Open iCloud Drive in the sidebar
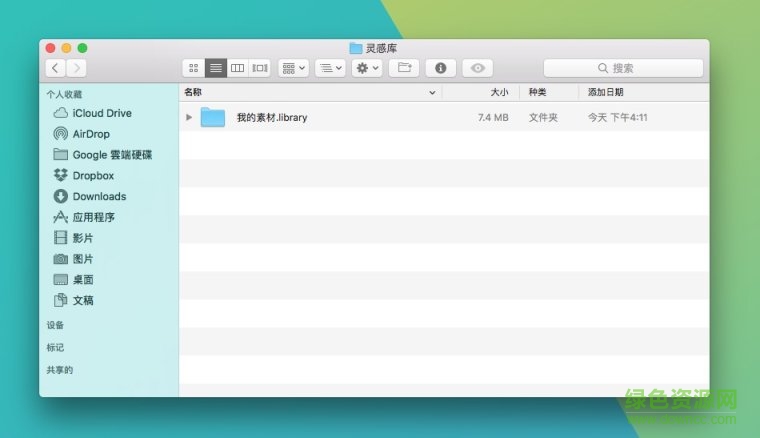This screenshot has height=438, width=760. pyautogui.click(x=101, y=113)
